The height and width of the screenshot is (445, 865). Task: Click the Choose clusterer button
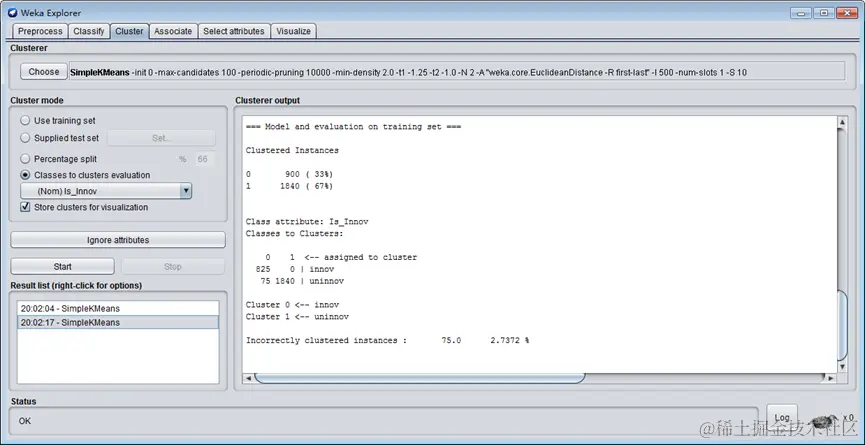[44, 72]
